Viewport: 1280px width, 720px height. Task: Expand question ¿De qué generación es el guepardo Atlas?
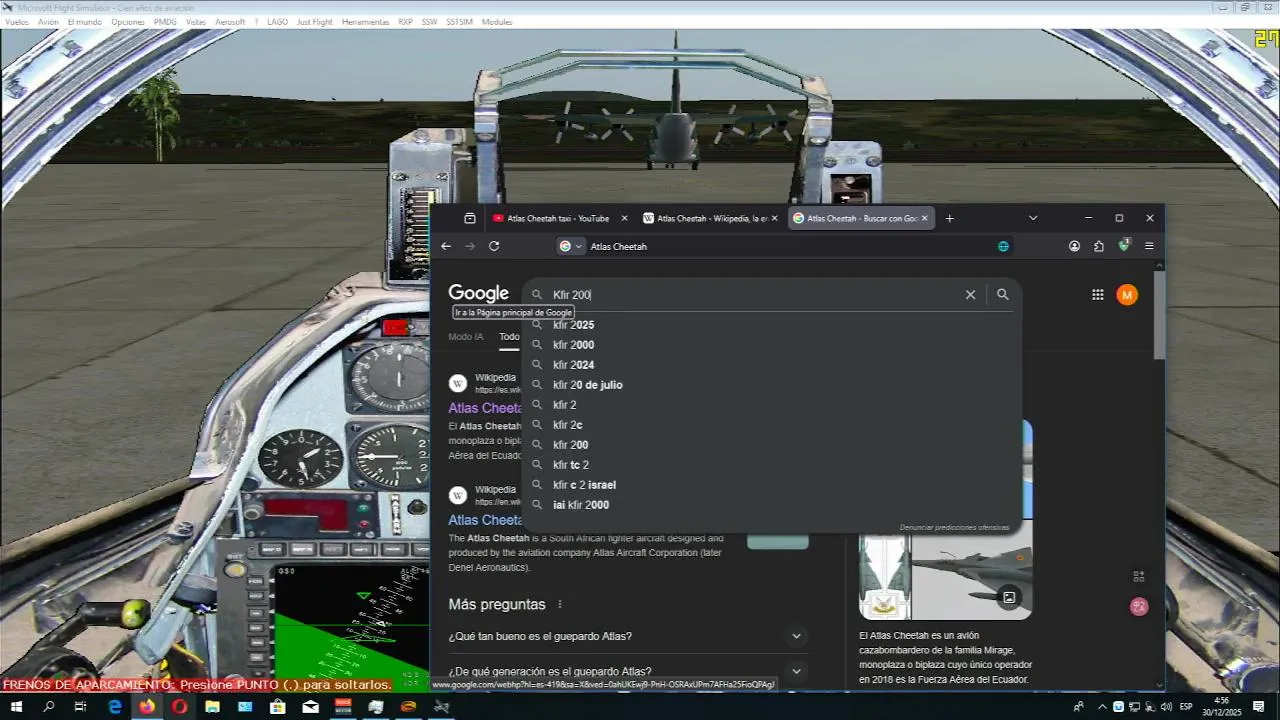pos(627,671)
